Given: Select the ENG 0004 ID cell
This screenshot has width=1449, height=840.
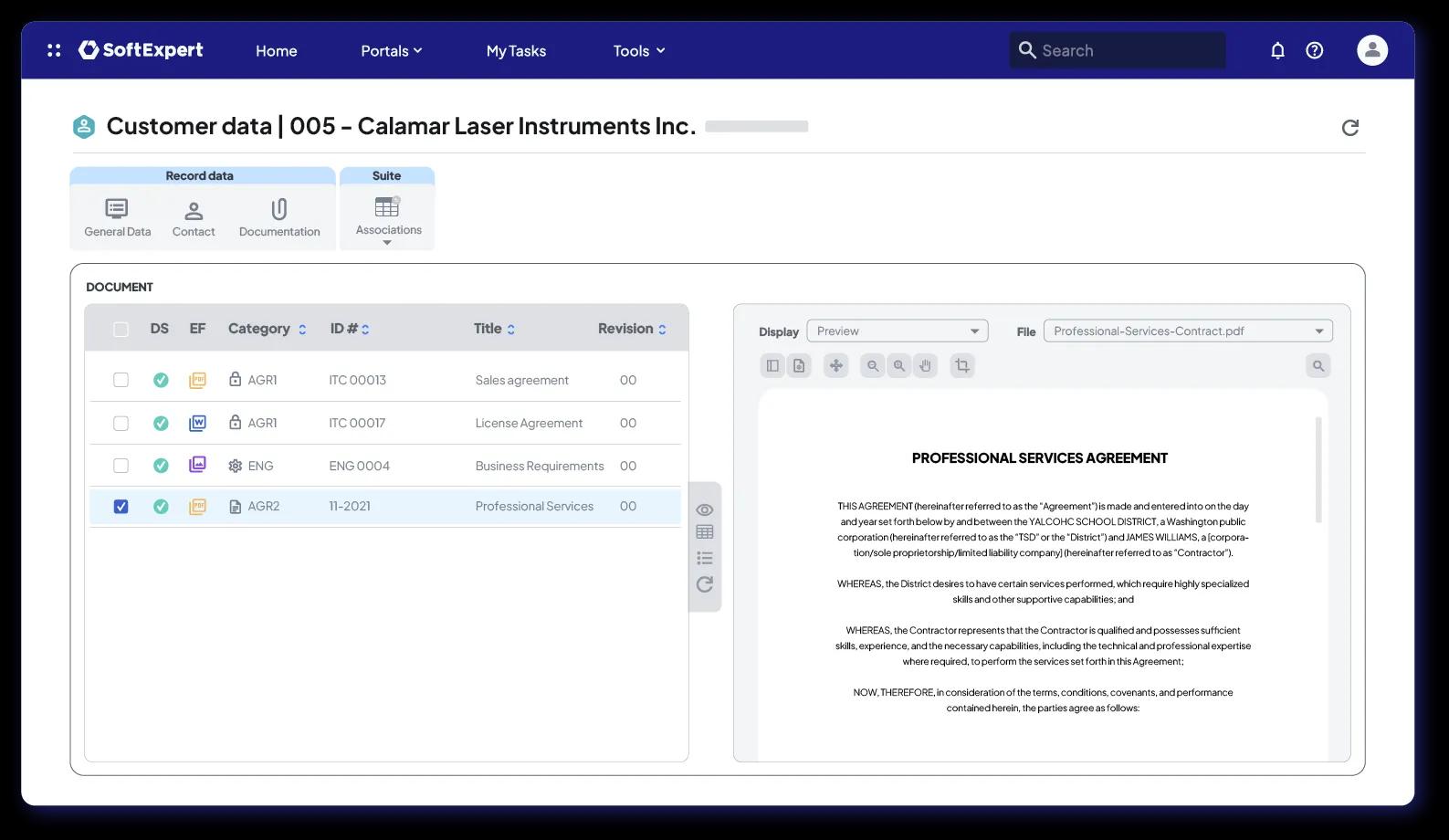Looking at the screenshot, I should pos(359,466).
